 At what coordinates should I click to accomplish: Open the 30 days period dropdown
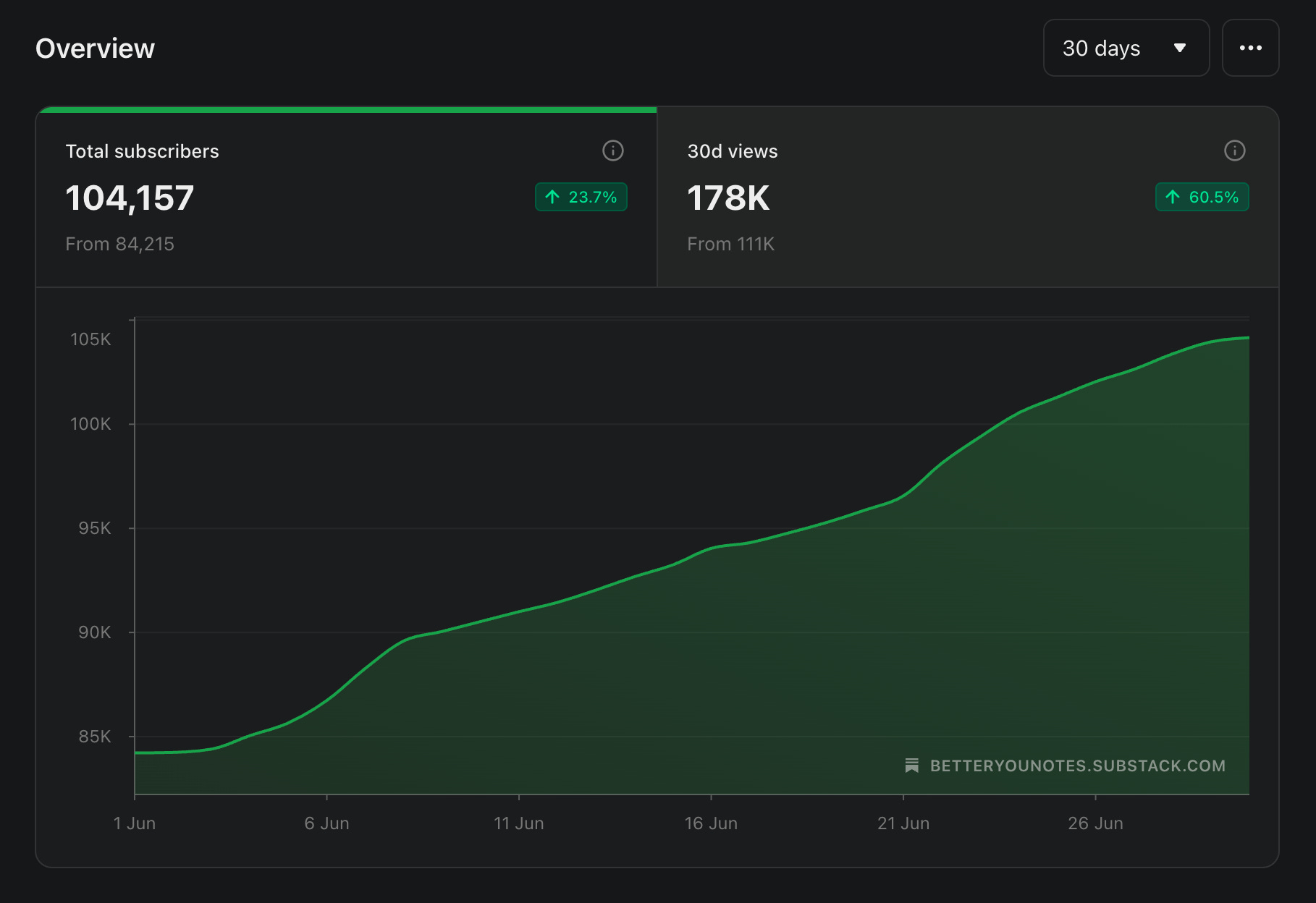tap(1126, 48)
